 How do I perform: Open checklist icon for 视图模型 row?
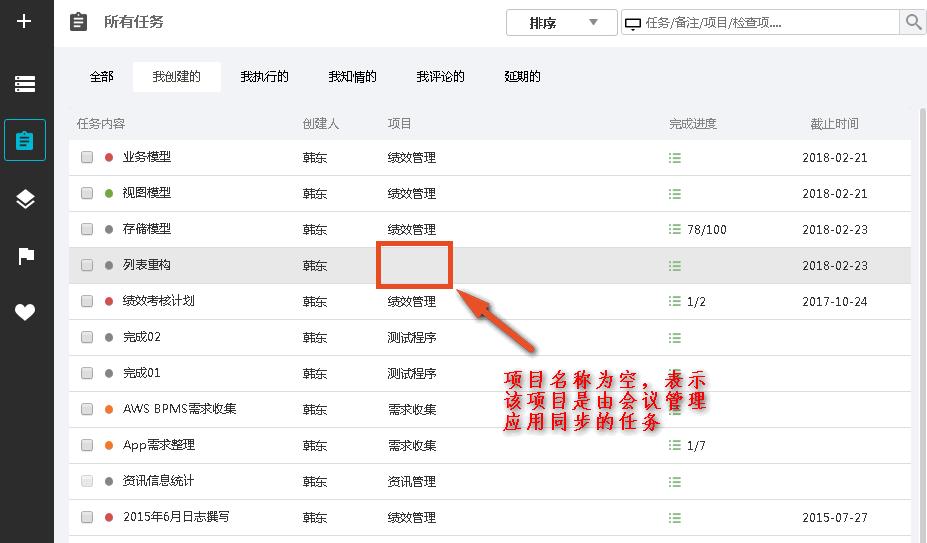(x=675, y=193)
